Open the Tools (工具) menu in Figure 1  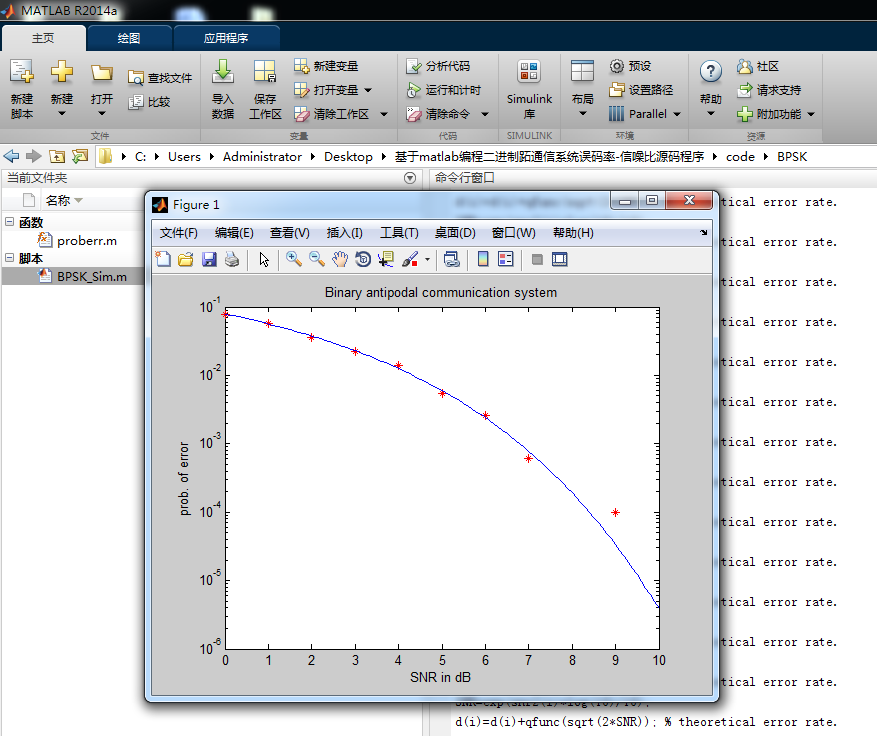399,233
